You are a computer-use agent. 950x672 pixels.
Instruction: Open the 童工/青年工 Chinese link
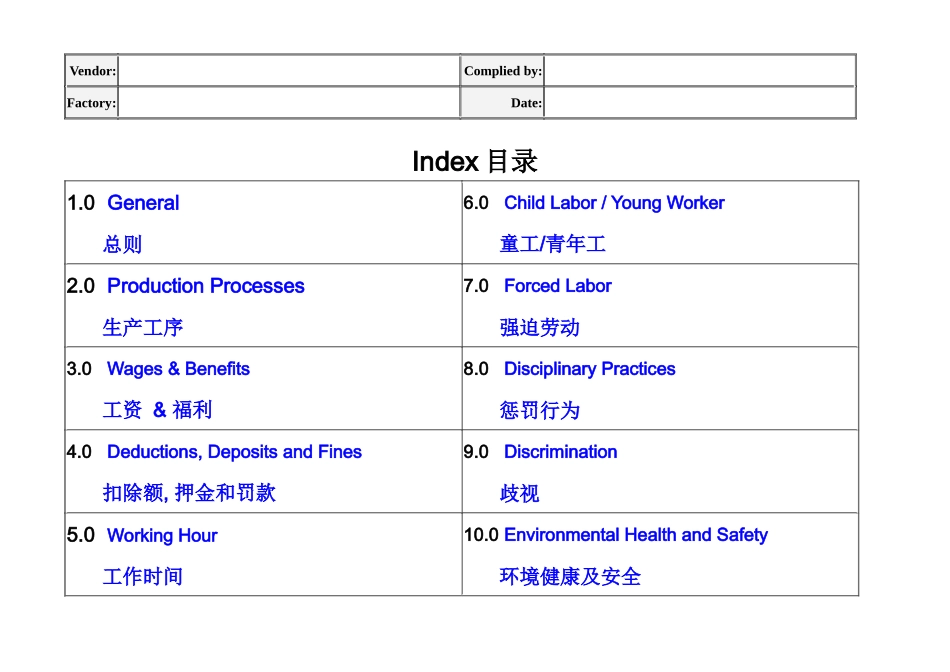coord(553,244)
